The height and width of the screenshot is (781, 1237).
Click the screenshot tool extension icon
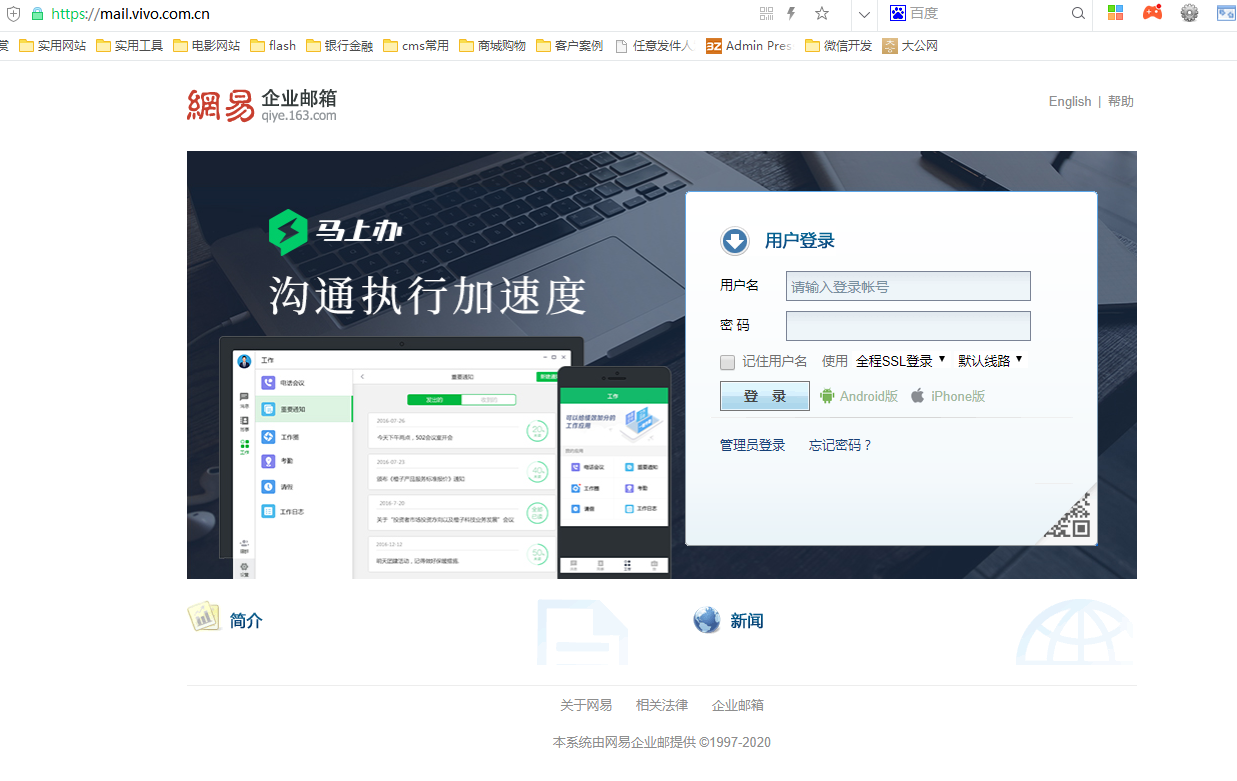tap(1226, 13)
